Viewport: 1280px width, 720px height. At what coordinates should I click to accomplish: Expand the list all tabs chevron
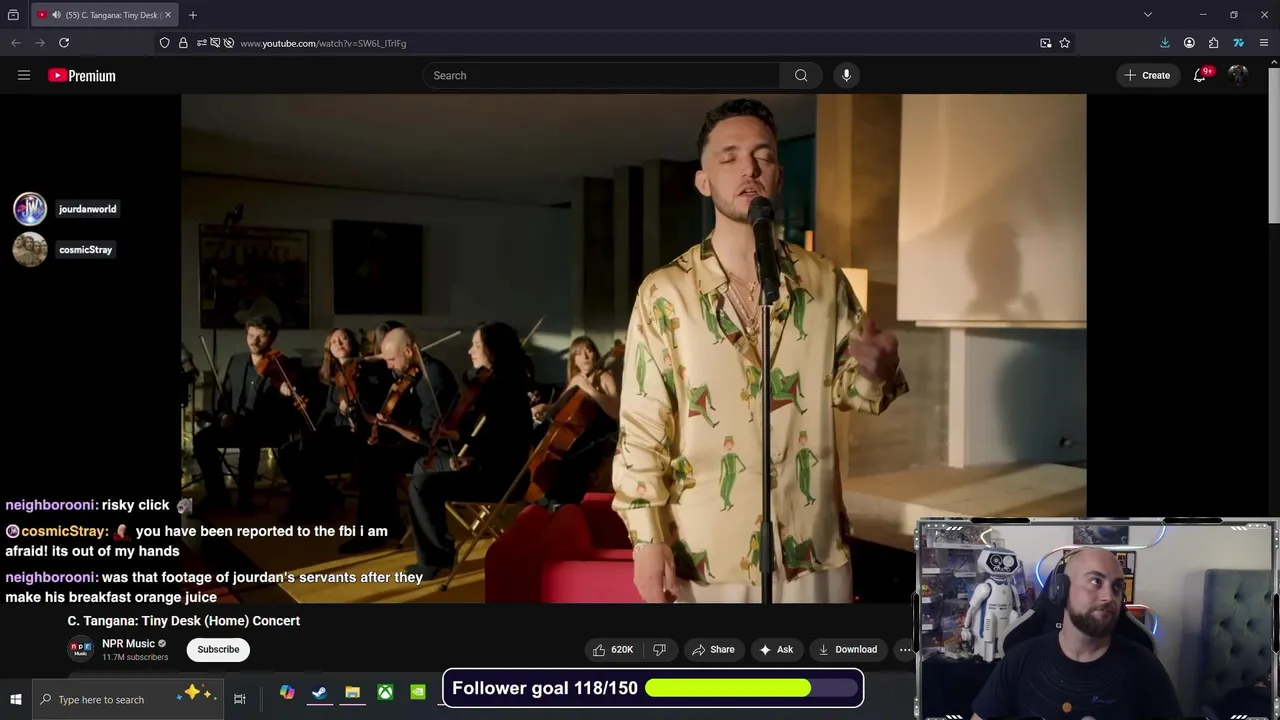[x=1148, y=15]
